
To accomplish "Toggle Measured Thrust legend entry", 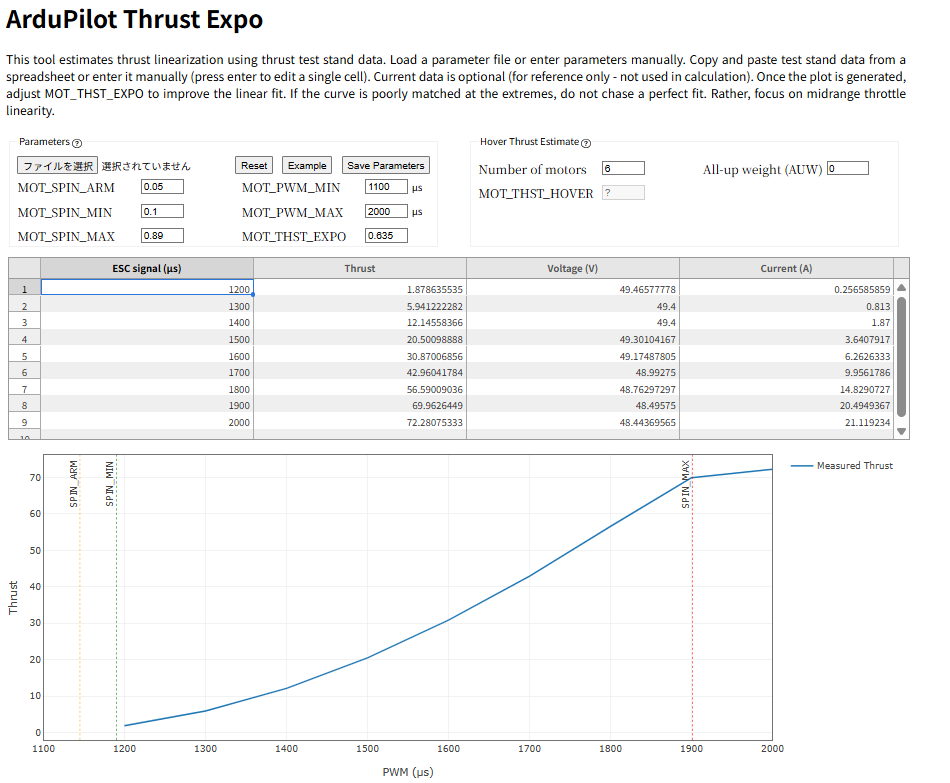I will (x=842, y=465).
